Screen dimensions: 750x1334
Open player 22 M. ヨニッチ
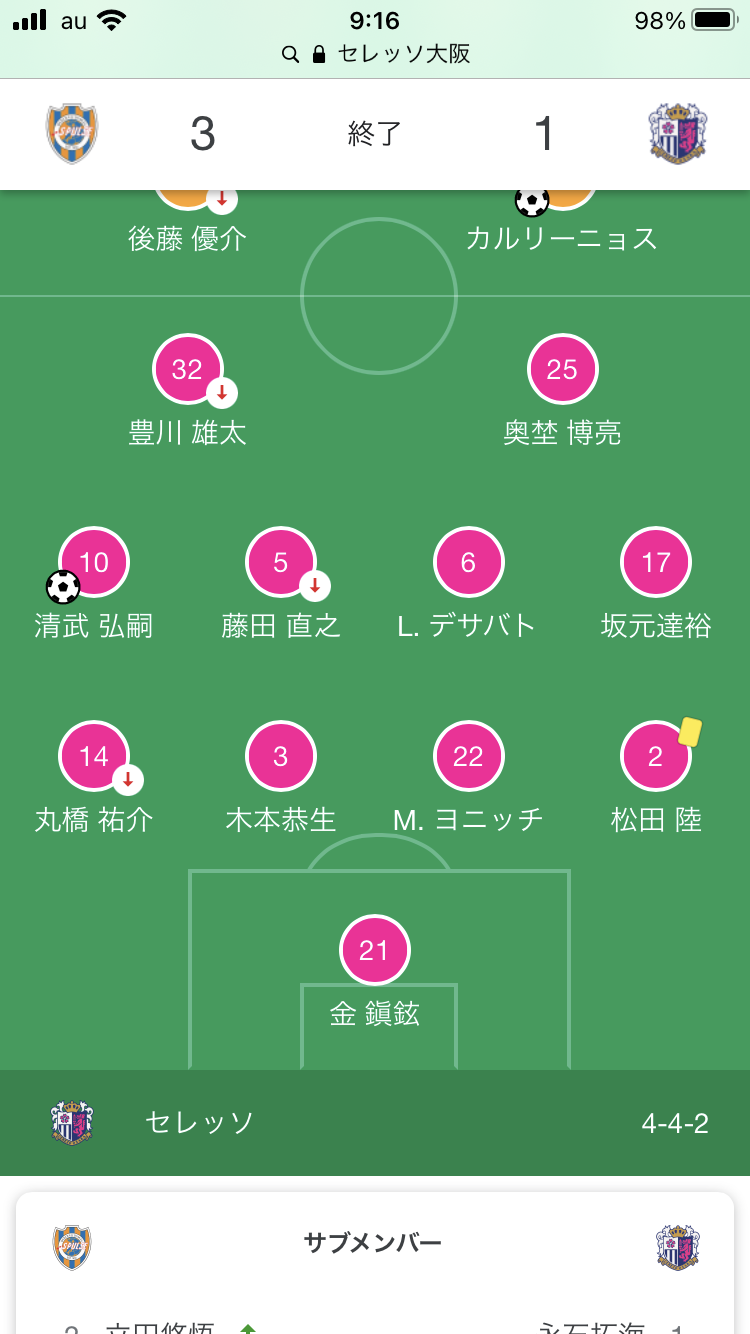(x=468, y=757)
